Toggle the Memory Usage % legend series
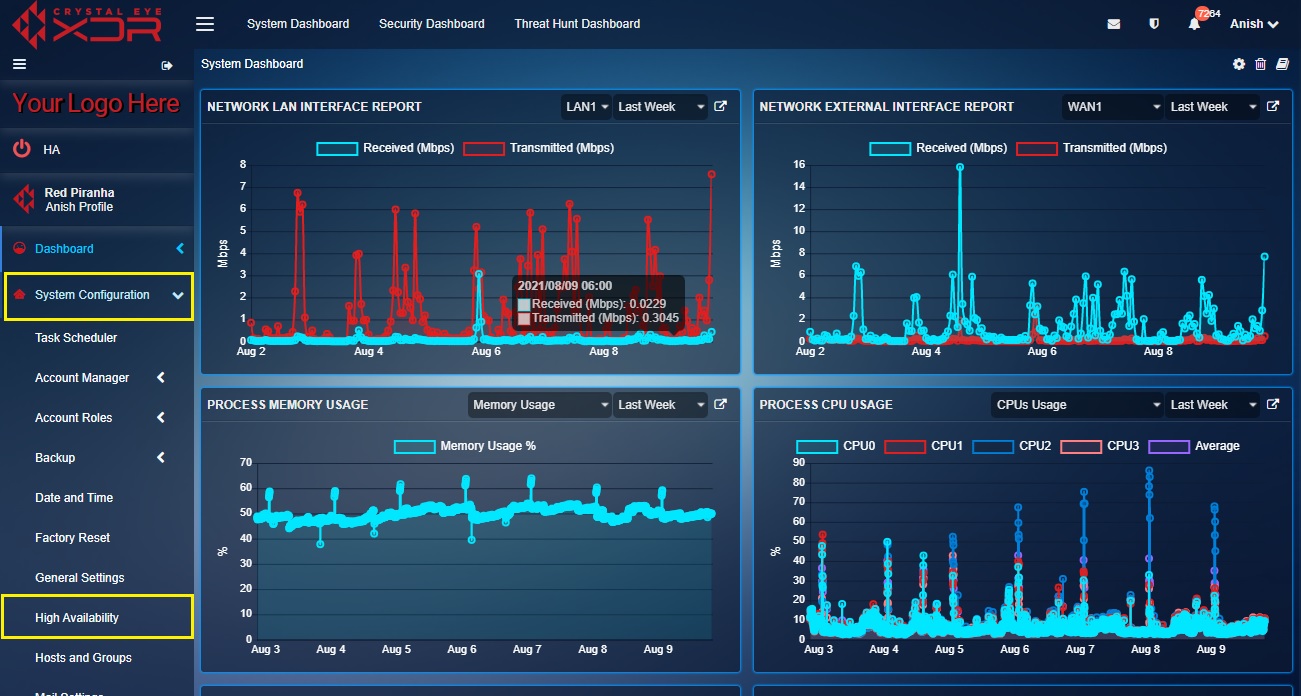This screenshot has height=696, width=1301. point(465,446)
